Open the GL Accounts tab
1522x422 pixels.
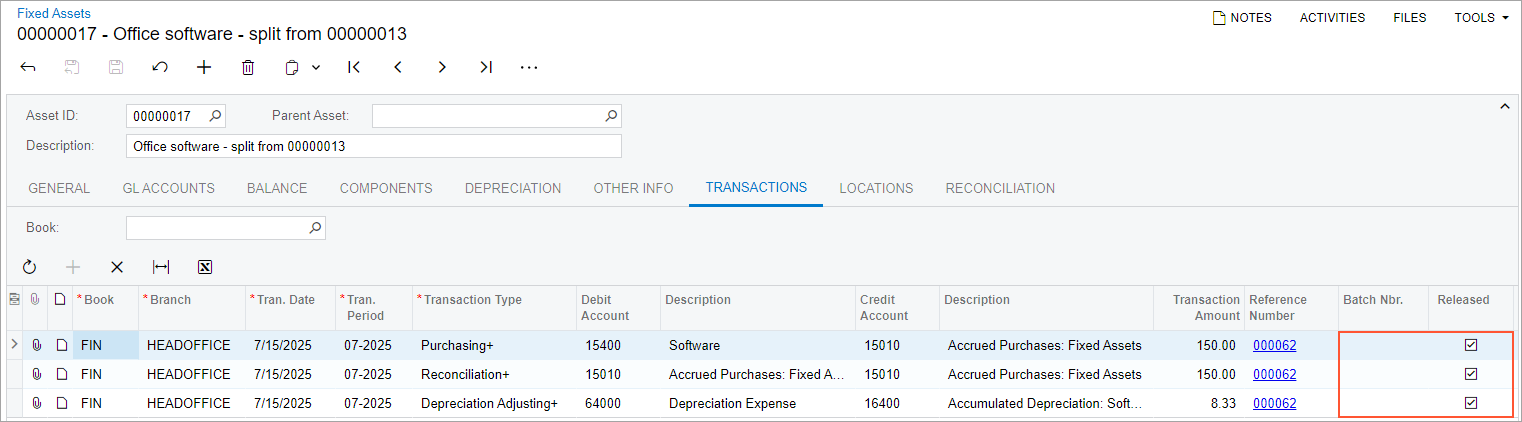(168, 188)
